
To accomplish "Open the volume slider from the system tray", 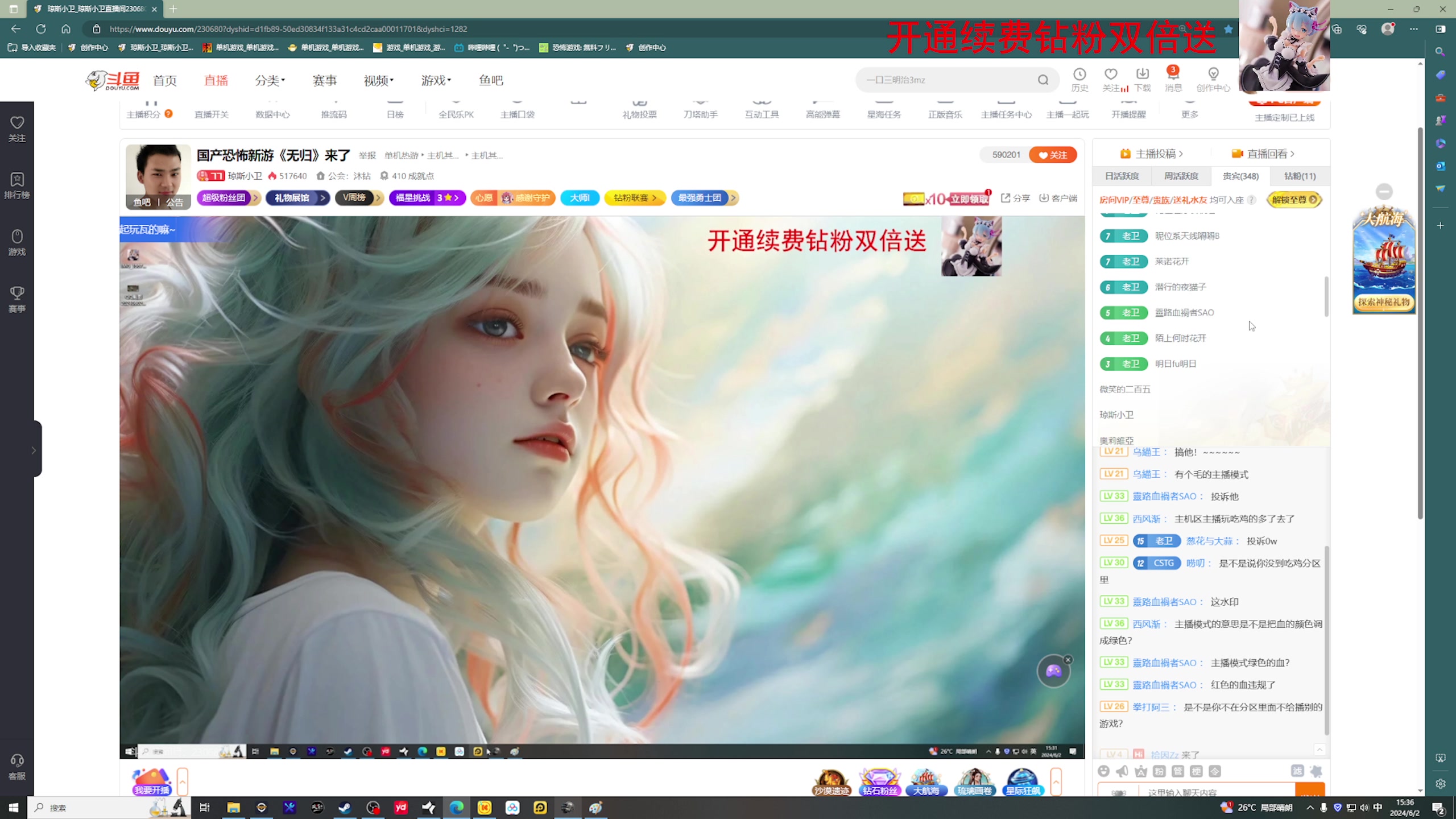I will pyautogui.click(x=1365, y=808).
